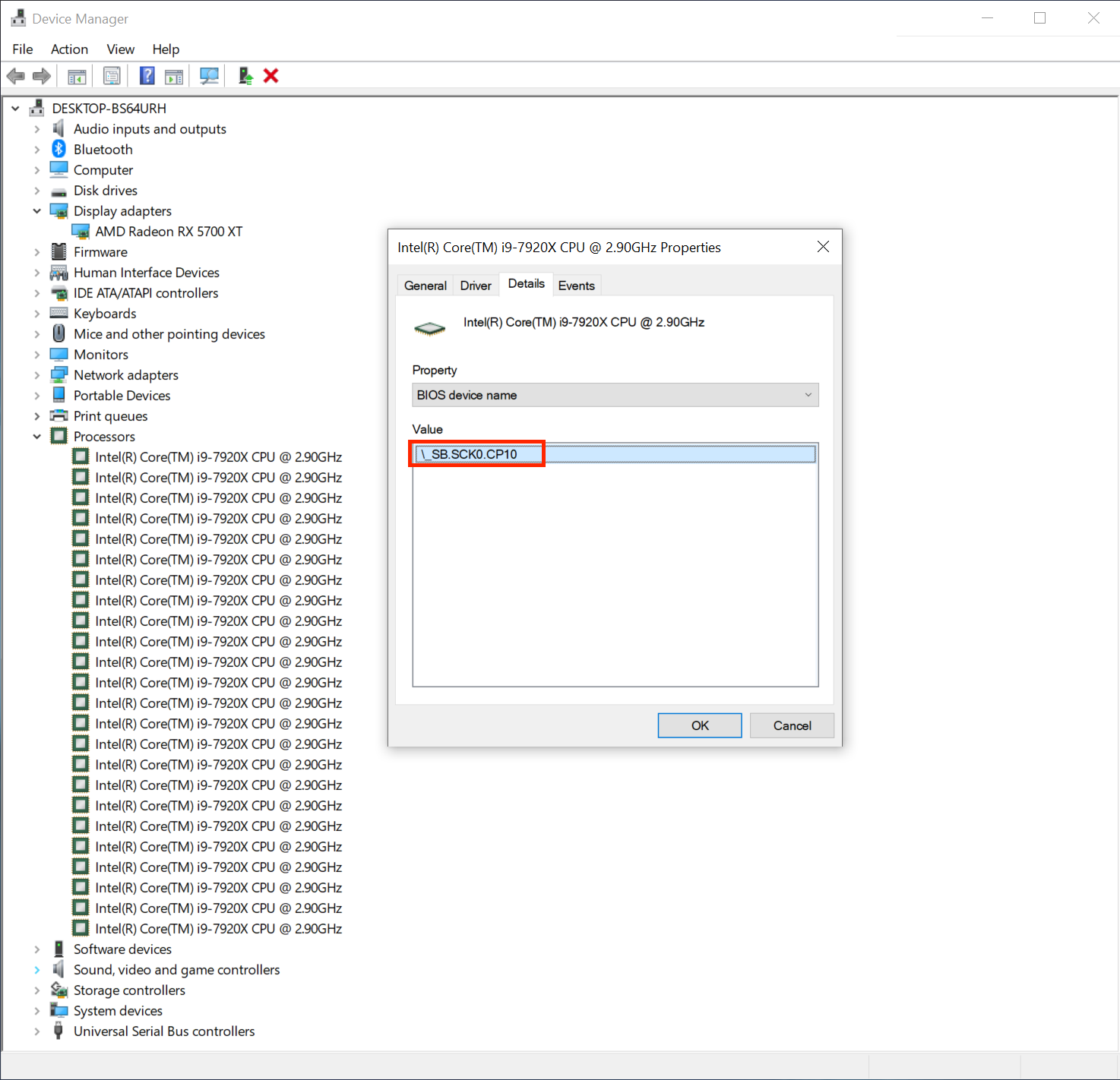The height and width of the screenshot is (1080, 1120).
Task: Select the AMD Radeon RX 5700 XT device
Action: tap(168, 232)
